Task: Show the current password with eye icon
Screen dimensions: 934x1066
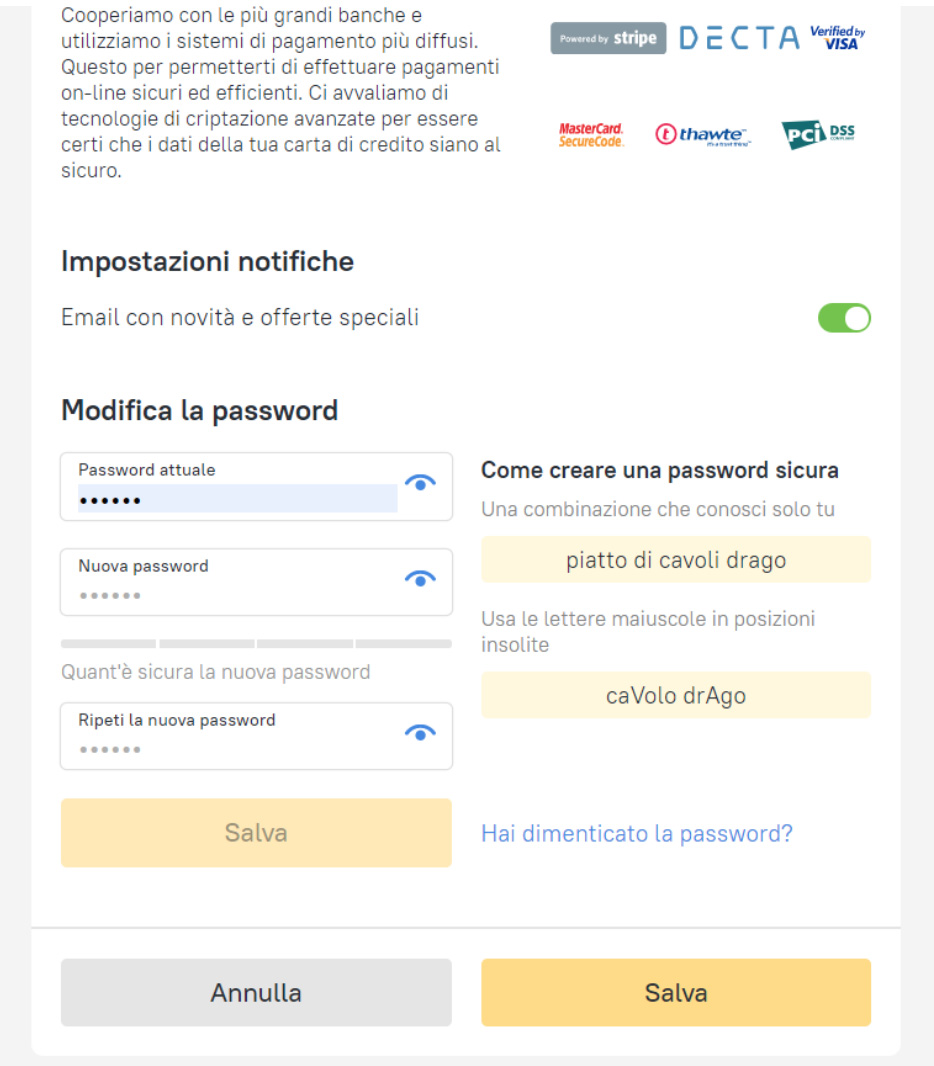Action: (421, 483)
